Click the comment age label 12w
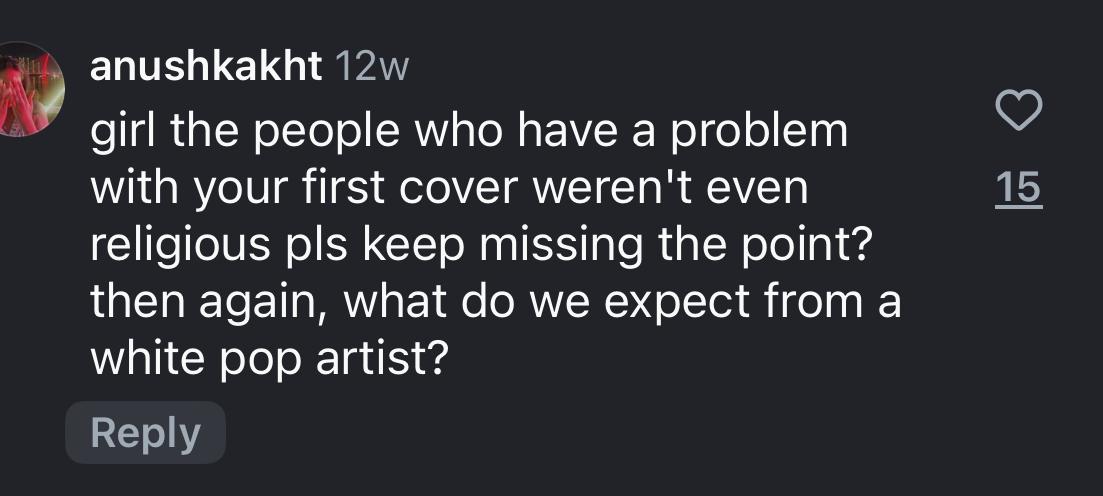 368,67
